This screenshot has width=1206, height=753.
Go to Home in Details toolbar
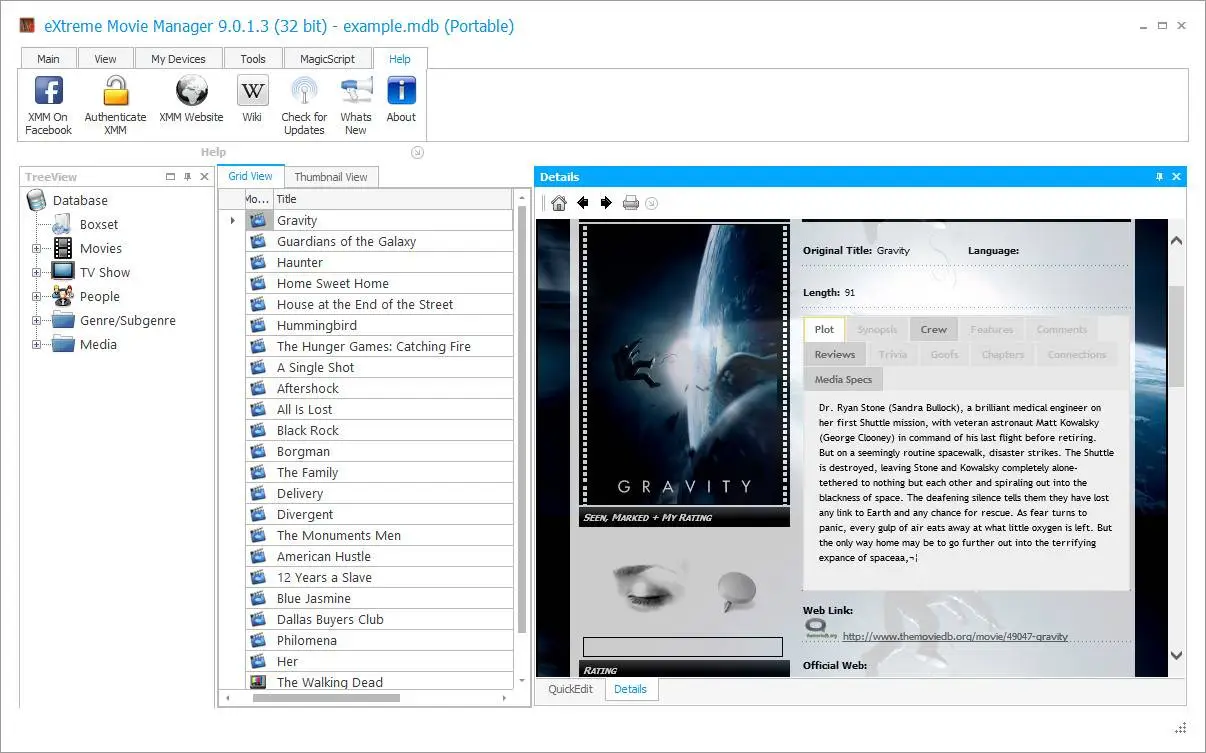(559, 203)
